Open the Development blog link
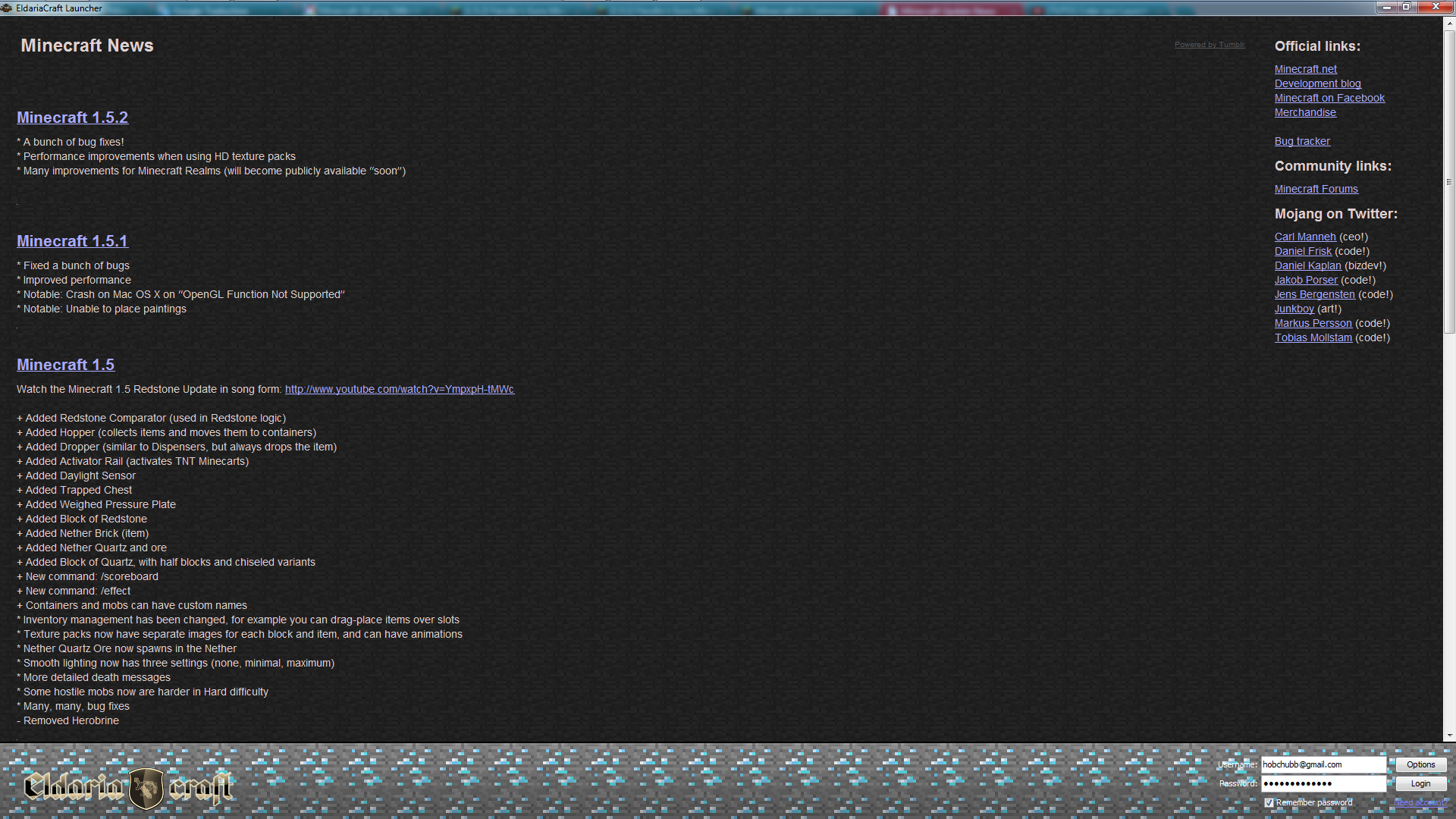Image resolution: width=1456 pixels, height=819 pixels. coord(1318,83)
